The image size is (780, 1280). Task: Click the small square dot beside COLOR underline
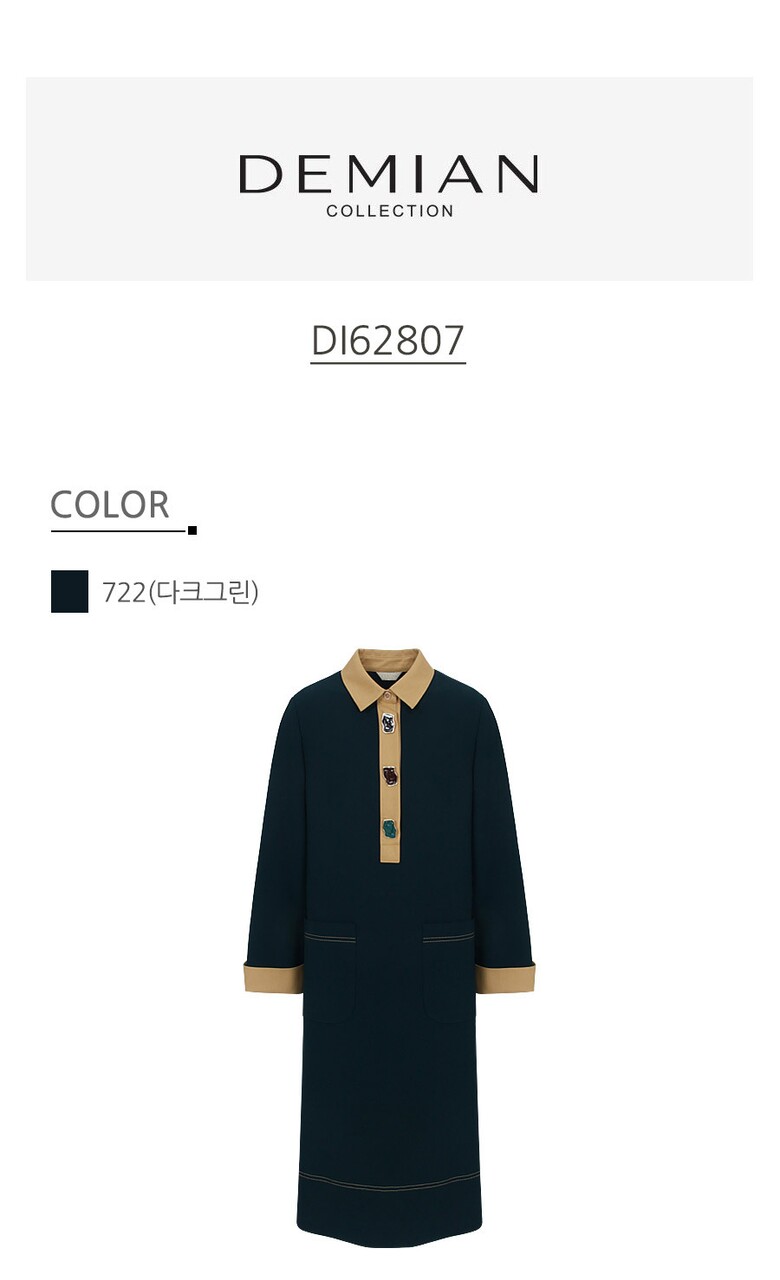coord(192,530)
